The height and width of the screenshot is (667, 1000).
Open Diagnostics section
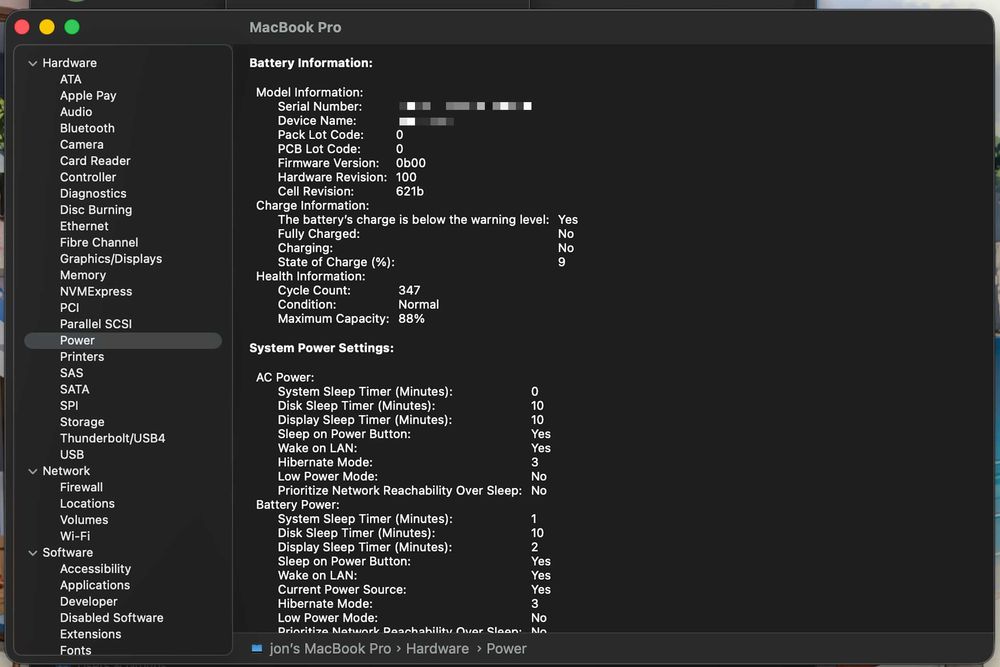click(93, 193)
